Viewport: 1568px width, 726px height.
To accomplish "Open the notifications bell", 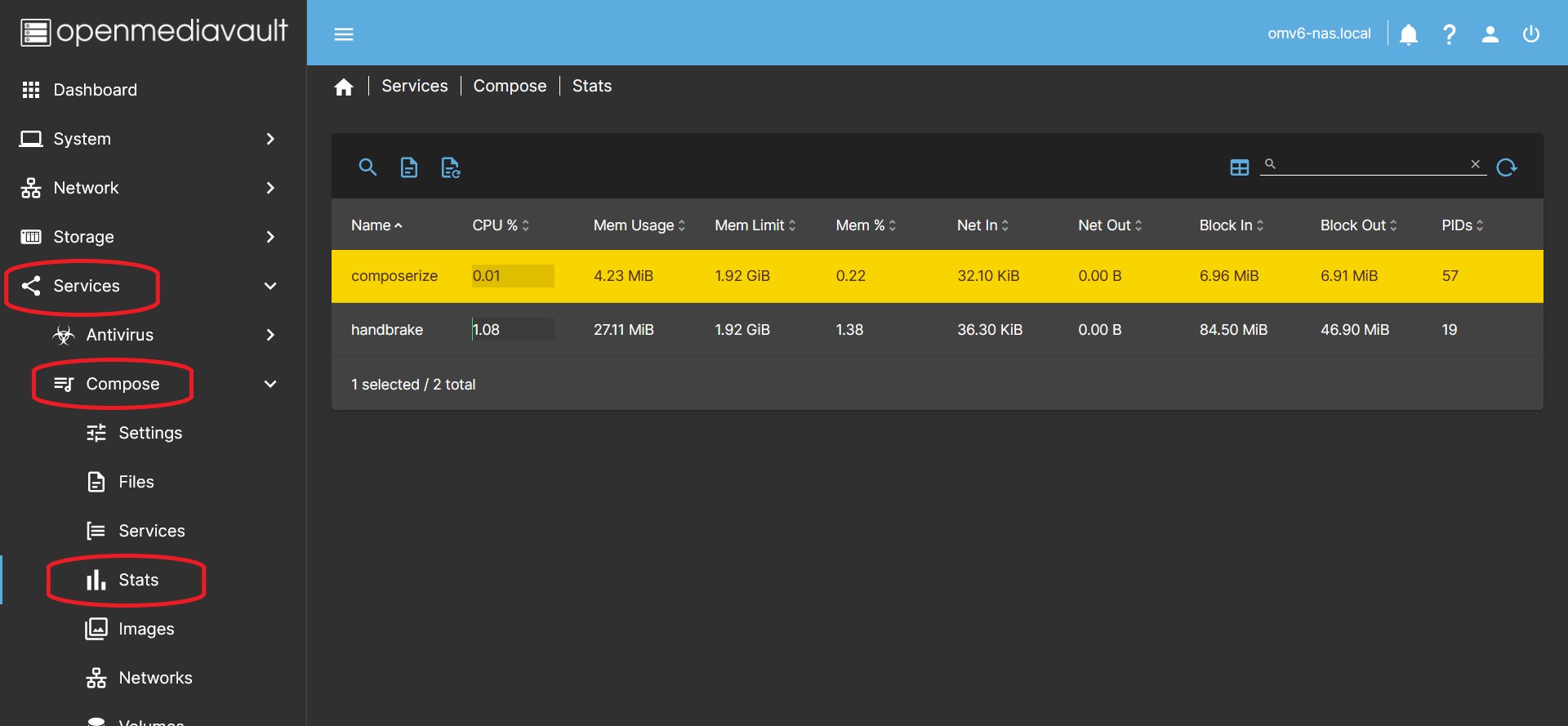I will pyautogui.click(x=1408, y=34).
